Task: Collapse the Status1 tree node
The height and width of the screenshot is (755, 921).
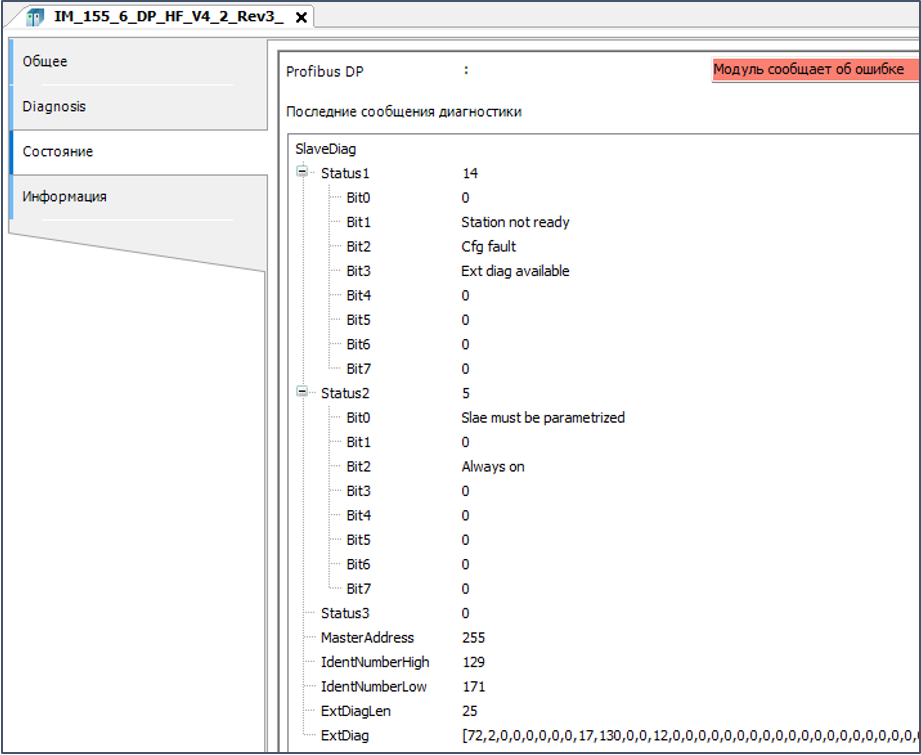Action: 302,172
